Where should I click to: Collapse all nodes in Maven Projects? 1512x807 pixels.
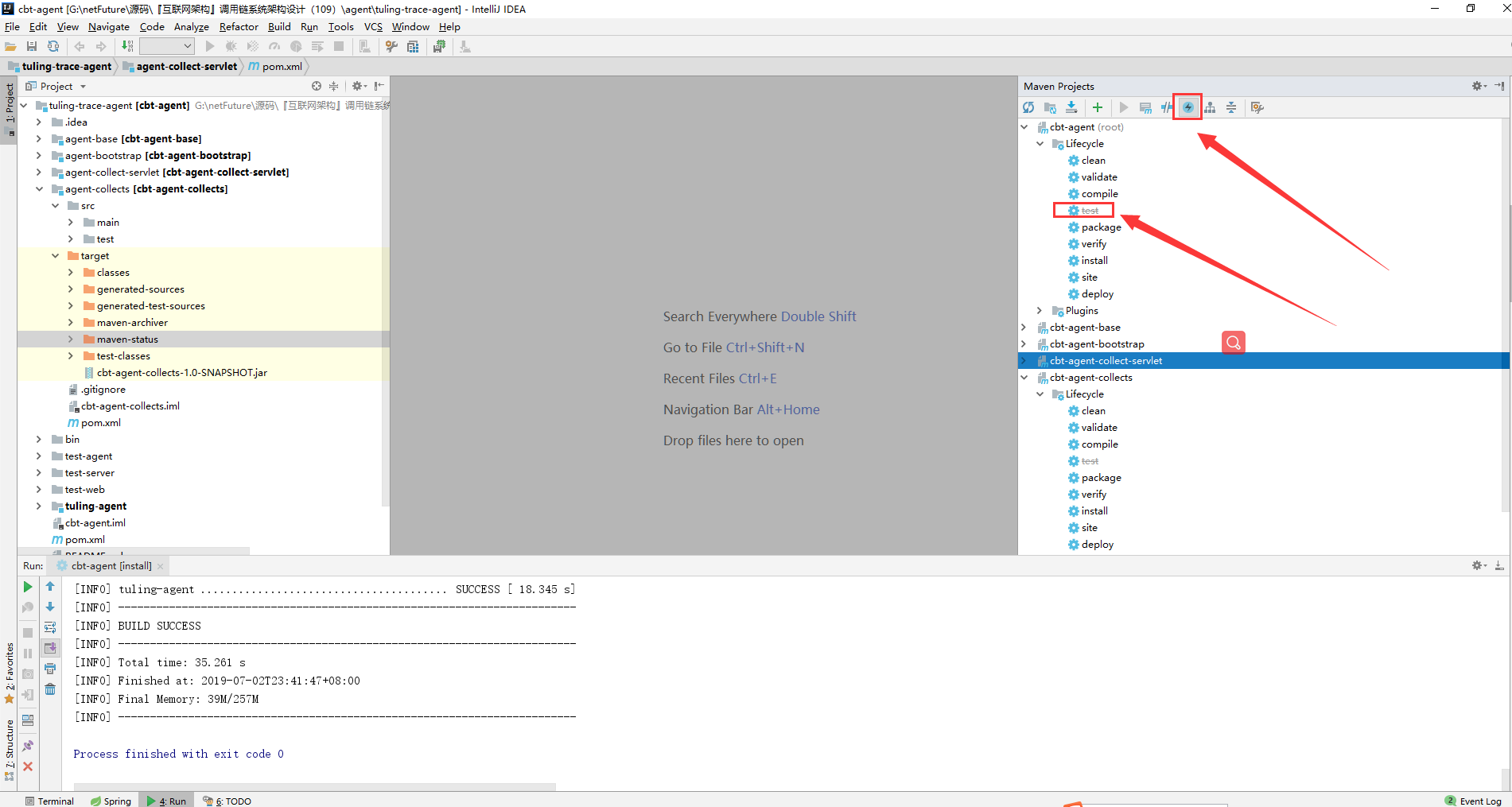point(1231,107)
